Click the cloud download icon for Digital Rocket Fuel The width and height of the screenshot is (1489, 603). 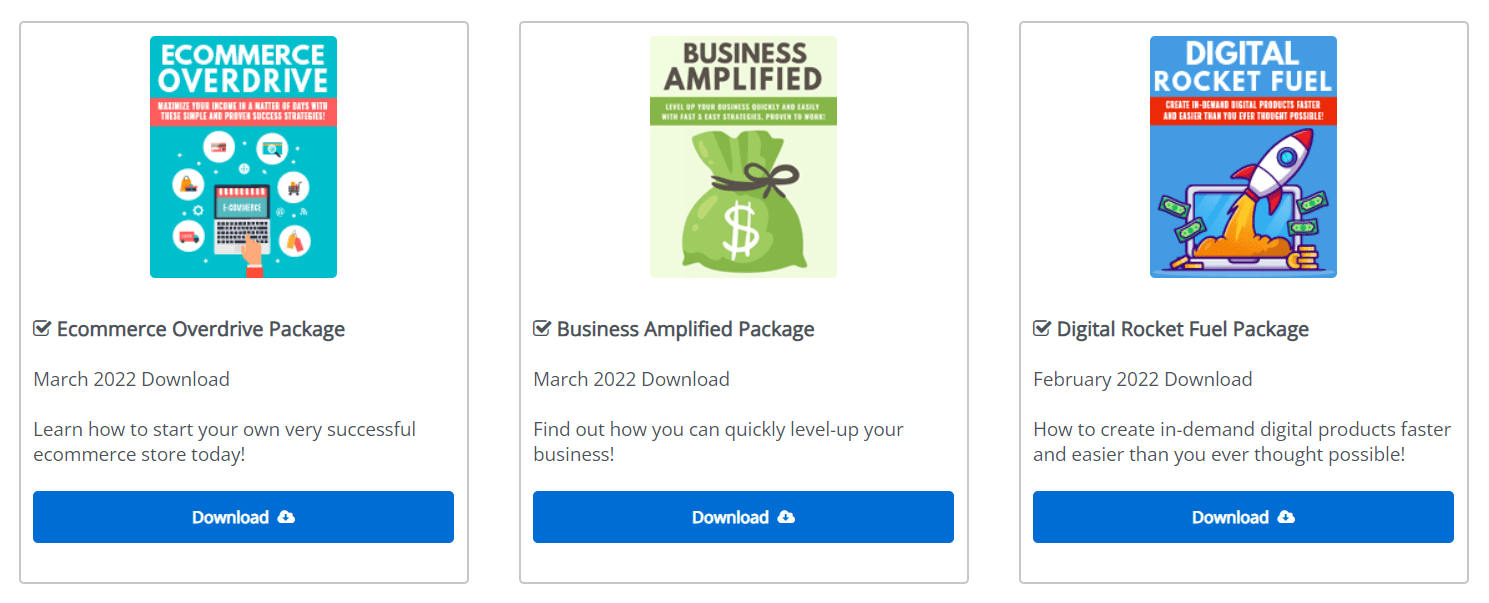click(x=1287, y=517)
